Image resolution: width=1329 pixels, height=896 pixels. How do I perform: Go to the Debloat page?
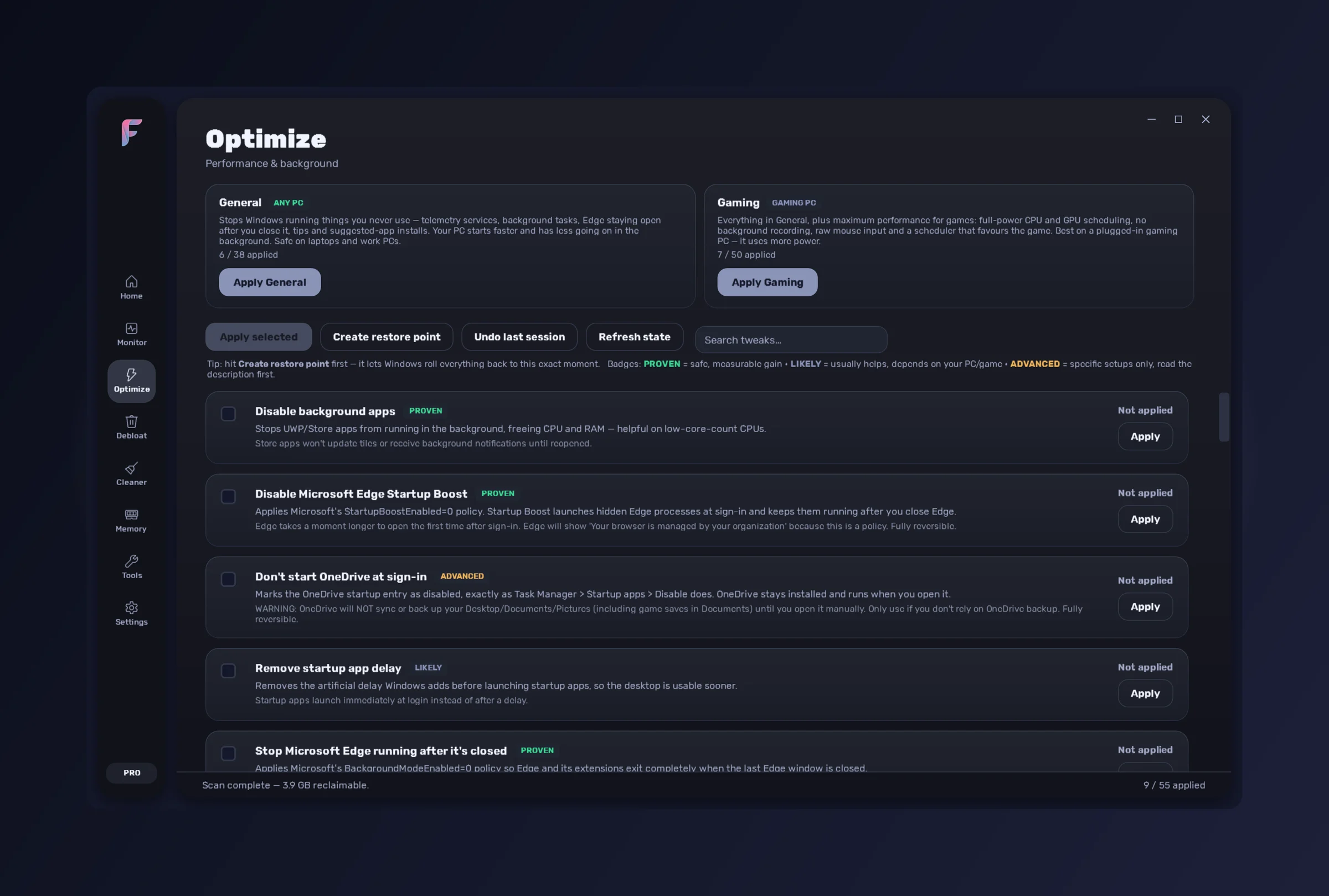point(131,428)
